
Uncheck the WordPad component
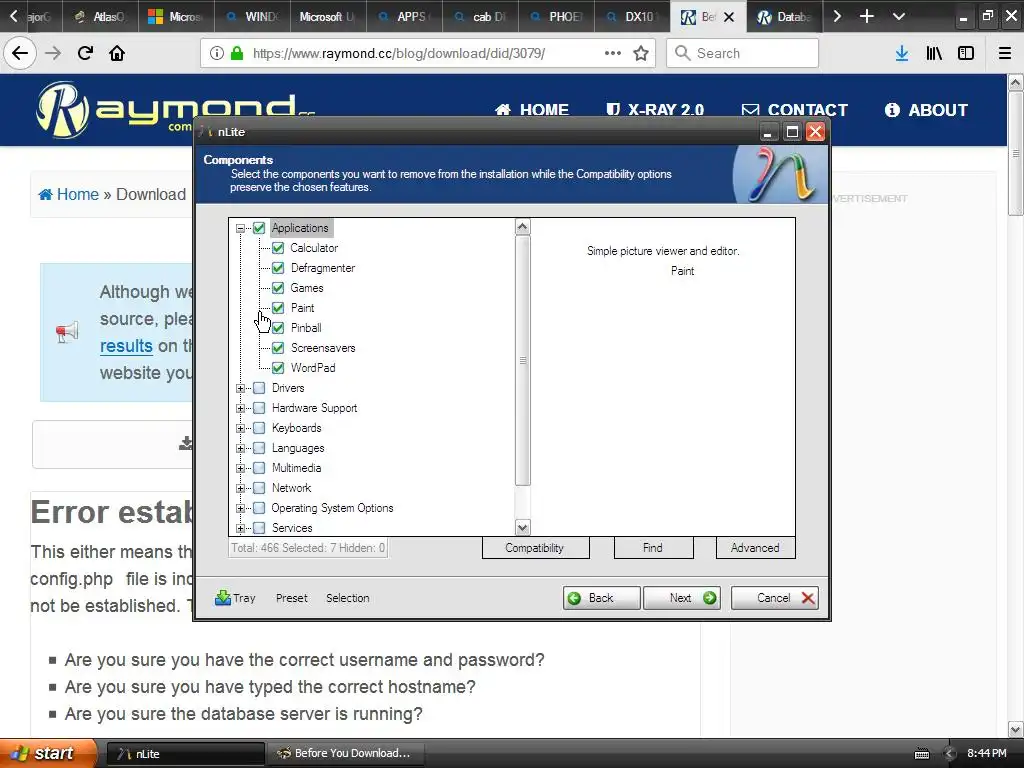(x=278, y=368)
